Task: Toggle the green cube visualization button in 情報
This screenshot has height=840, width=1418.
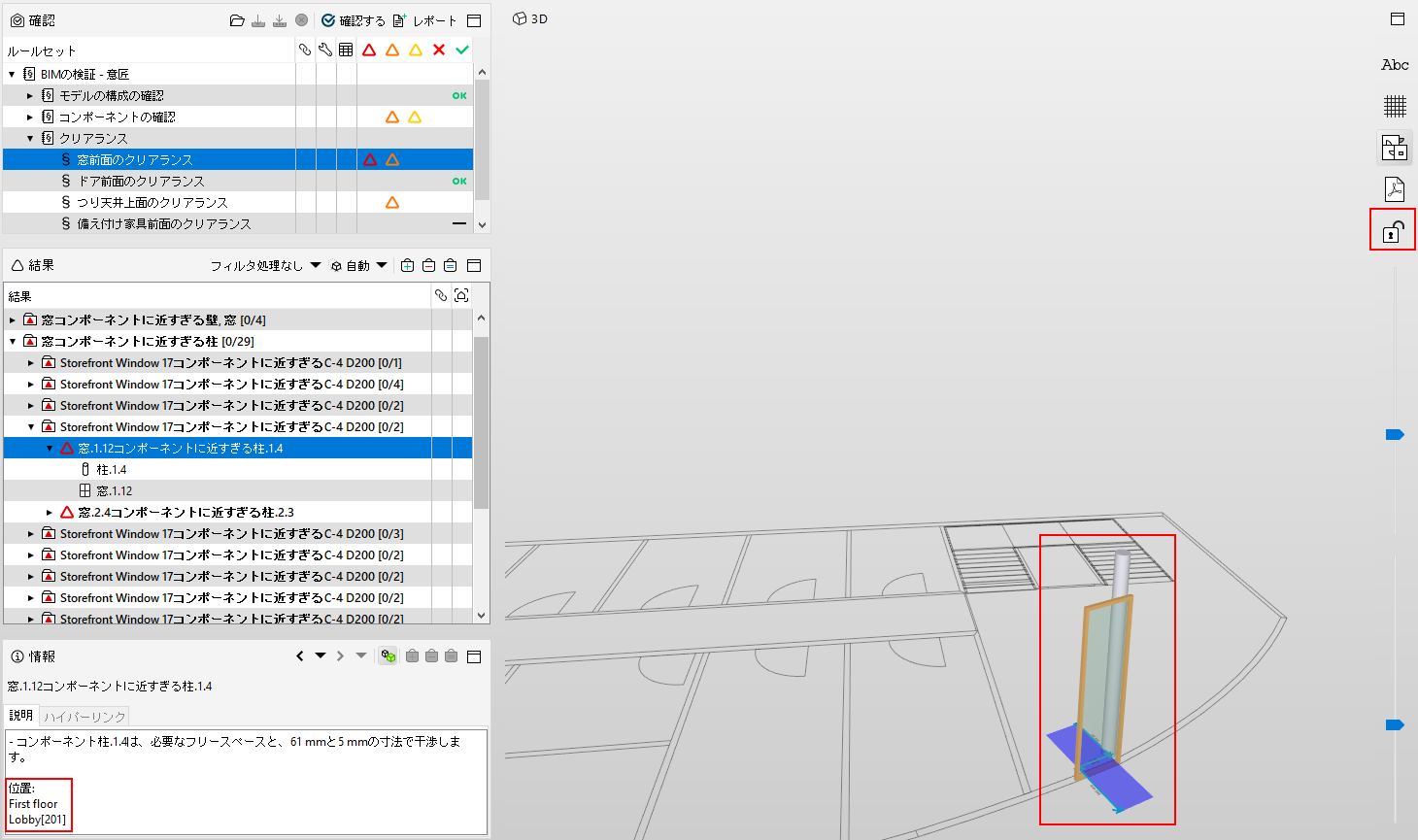Action: [388, 656]
